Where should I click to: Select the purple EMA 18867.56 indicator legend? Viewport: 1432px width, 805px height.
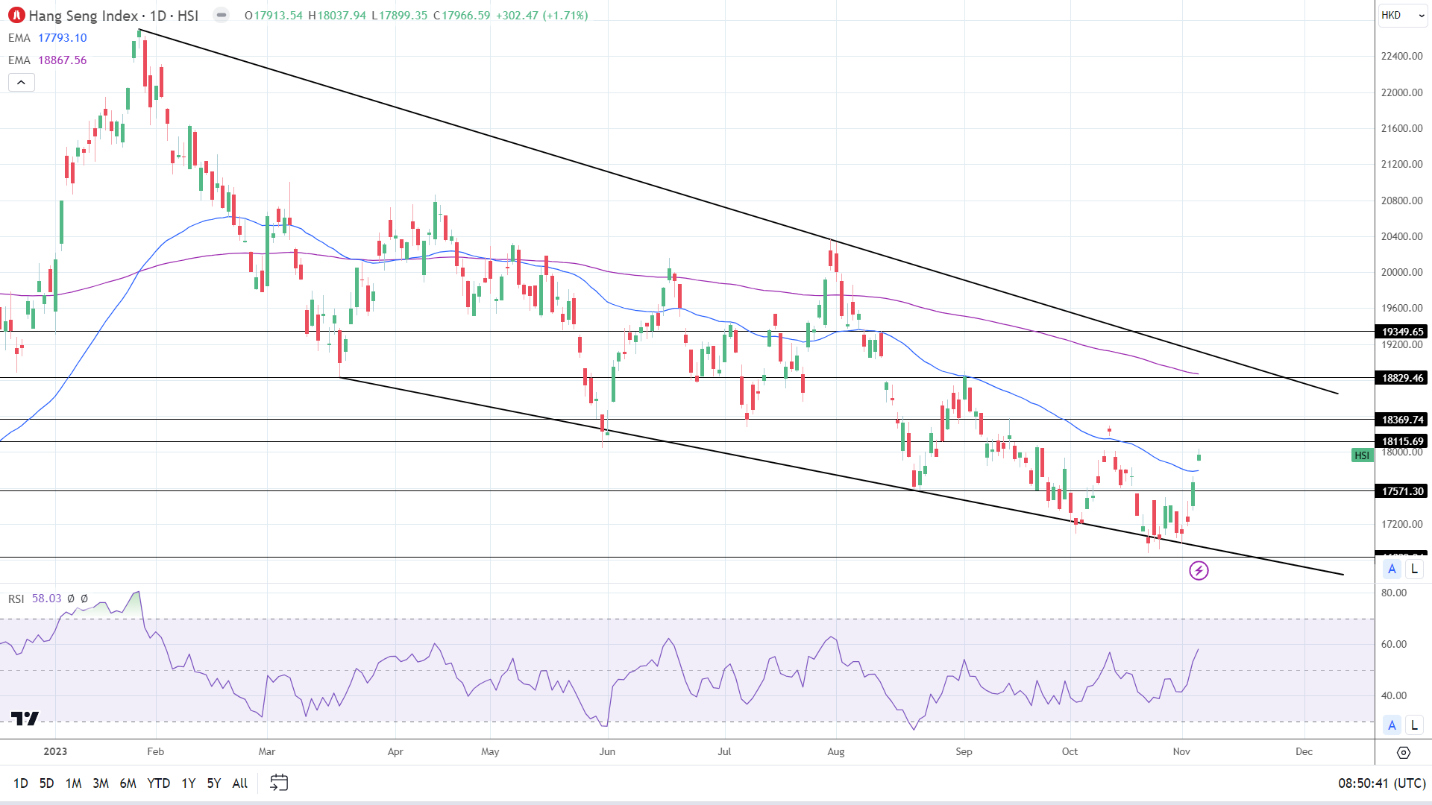tap(48, 60)
